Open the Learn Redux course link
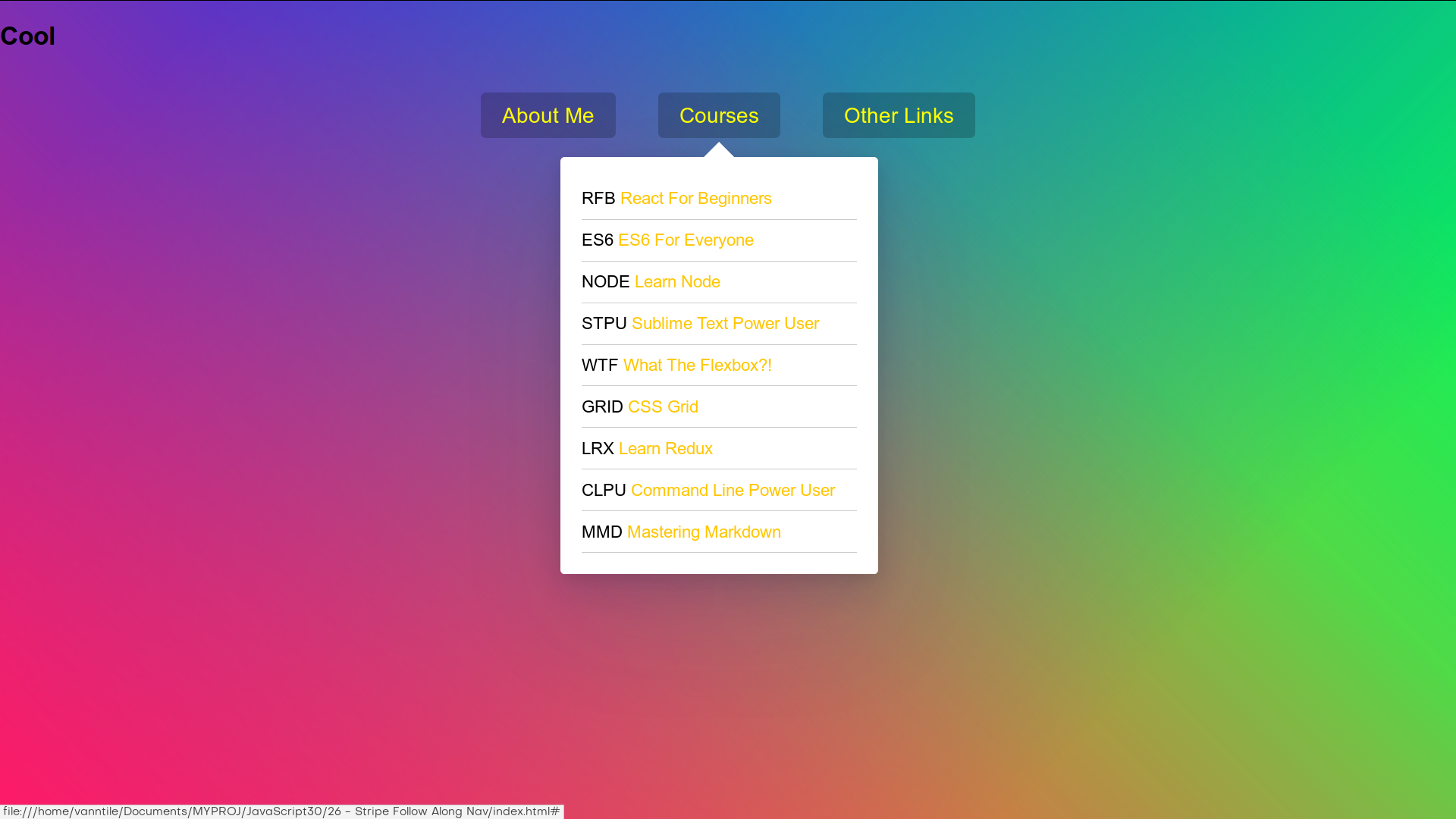The width and height of the screenshot is (1456, 819). click(x=666, y=448)
